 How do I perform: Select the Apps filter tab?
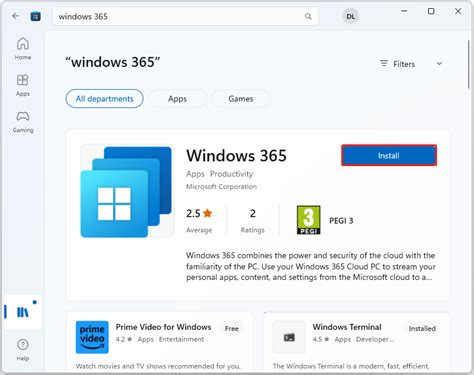tap(177, 99)
